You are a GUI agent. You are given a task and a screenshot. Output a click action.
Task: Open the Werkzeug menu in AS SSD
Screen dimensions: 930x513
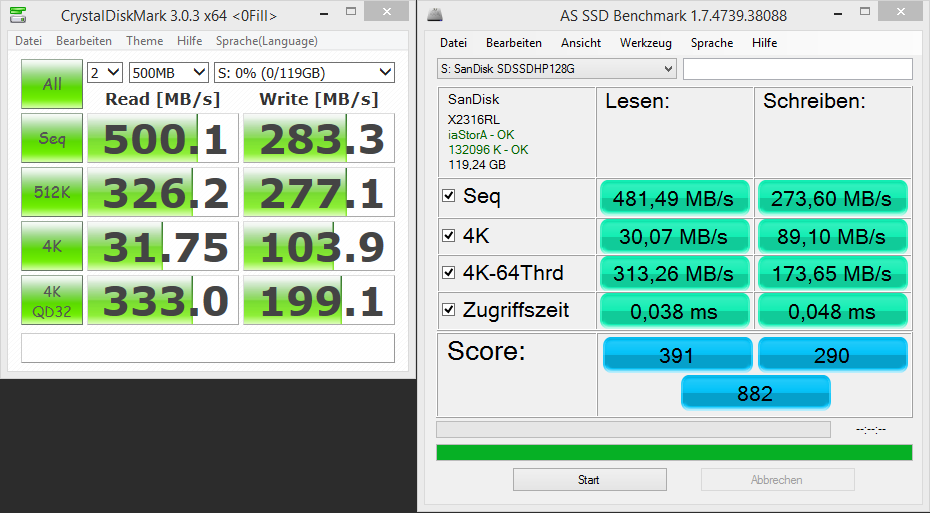click(x=645, y=43)
